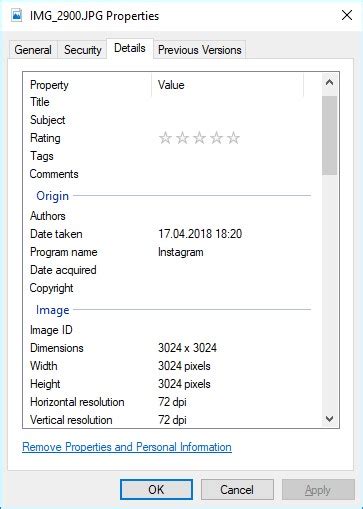Set rating to one star
This screenshot has width=363, height=509.
[165, 138]
